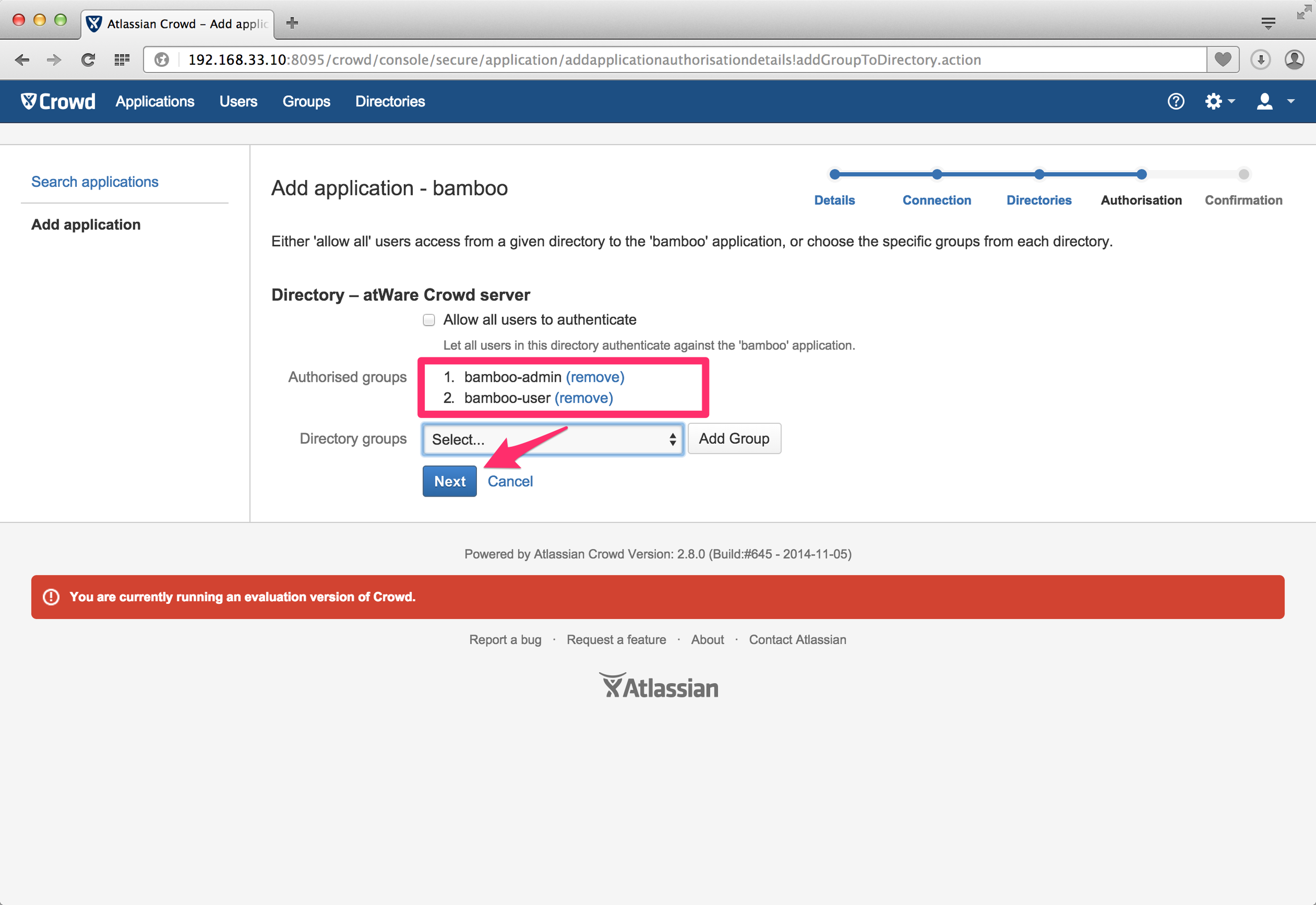Click the Add Group button

(734, 439)
